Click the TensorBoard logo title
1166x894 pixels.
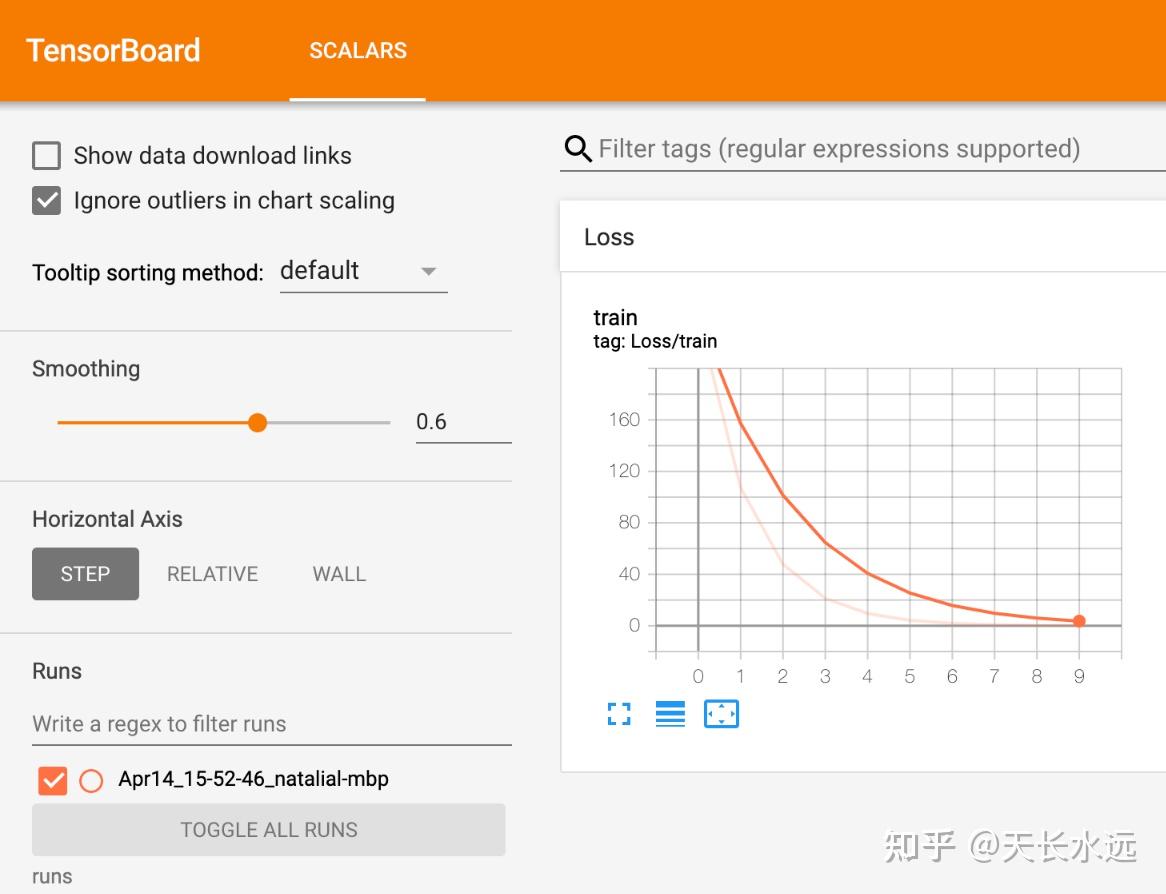pyautogui.click(x=113, y=51)
